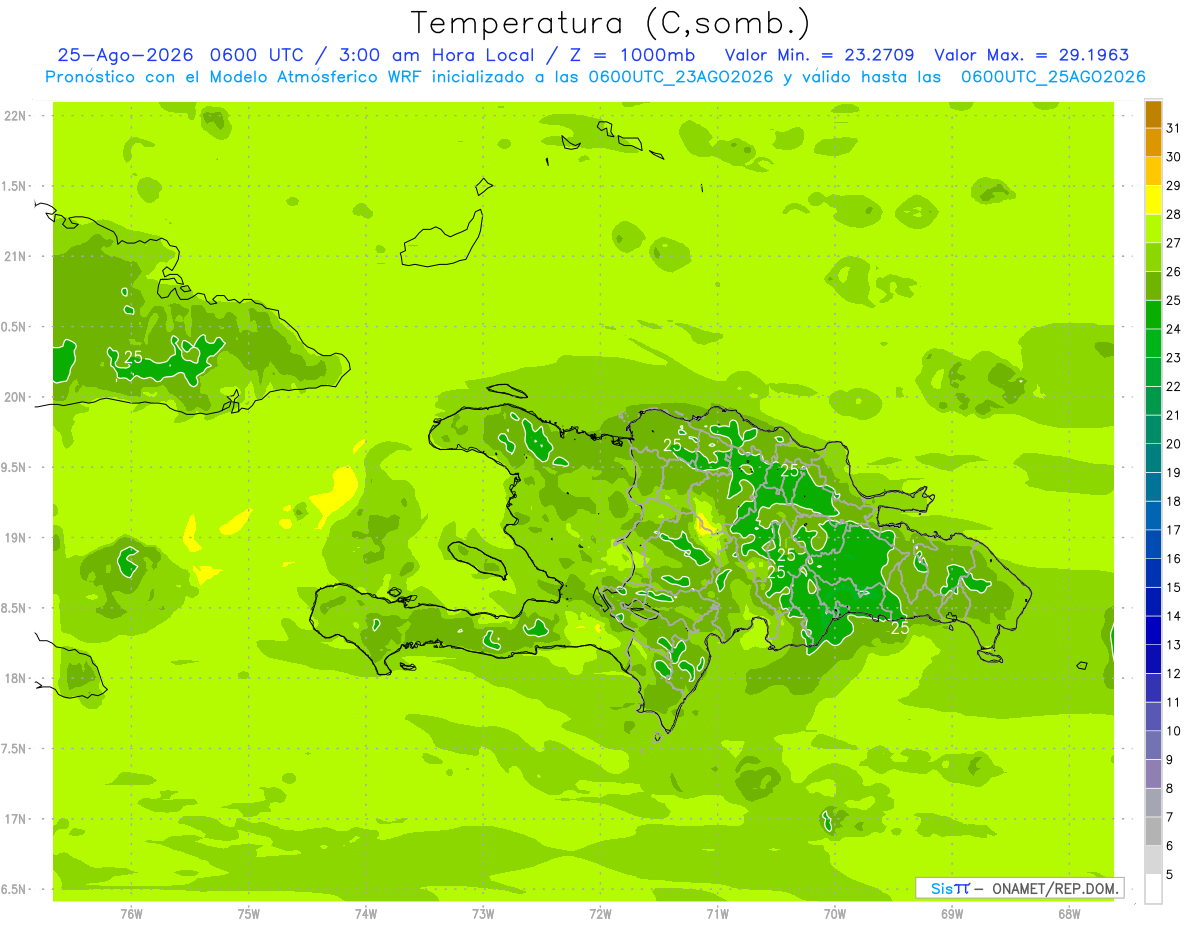Pick the teal swatch between 19 and 20

click(x=1153, y=458)
